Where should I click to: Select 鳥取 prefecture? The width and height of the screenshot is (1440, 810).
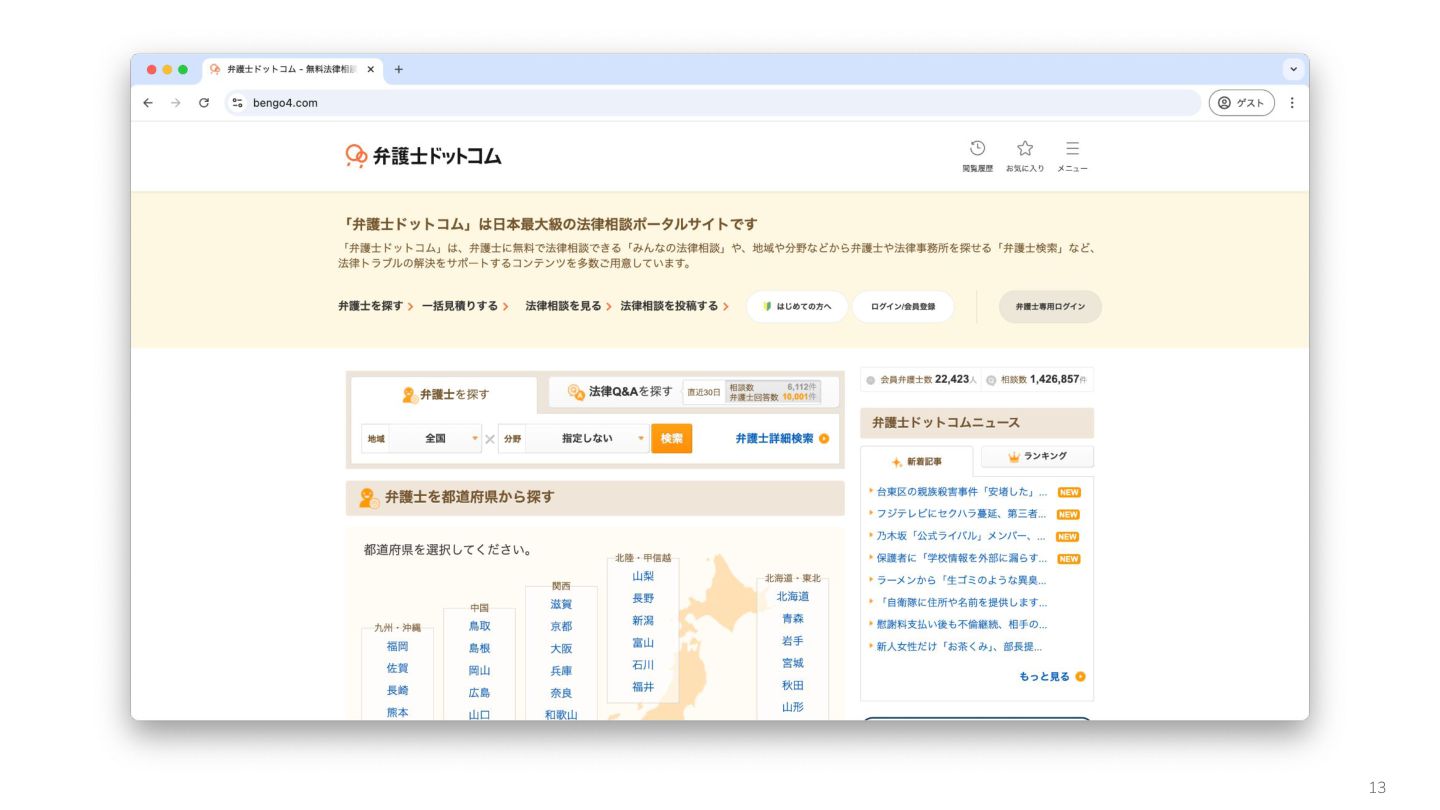point(480,626)
